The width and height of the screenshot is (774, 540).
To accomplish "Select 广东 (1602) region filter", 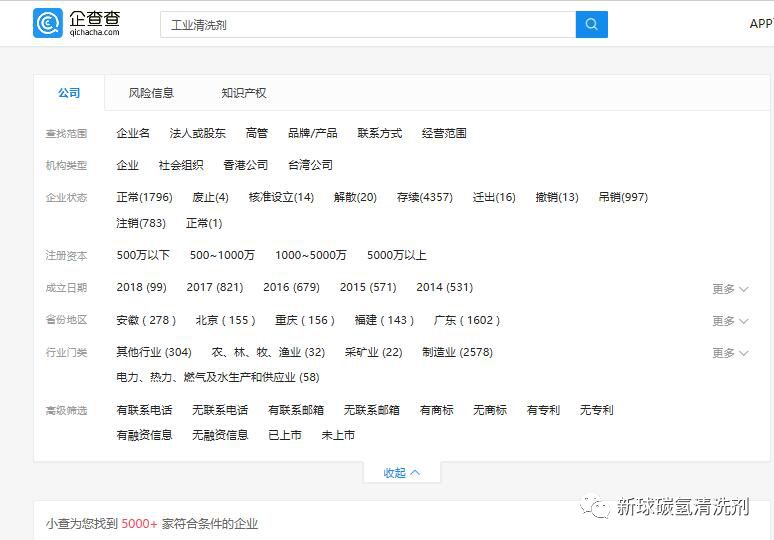I will click(x=466, y=320).
